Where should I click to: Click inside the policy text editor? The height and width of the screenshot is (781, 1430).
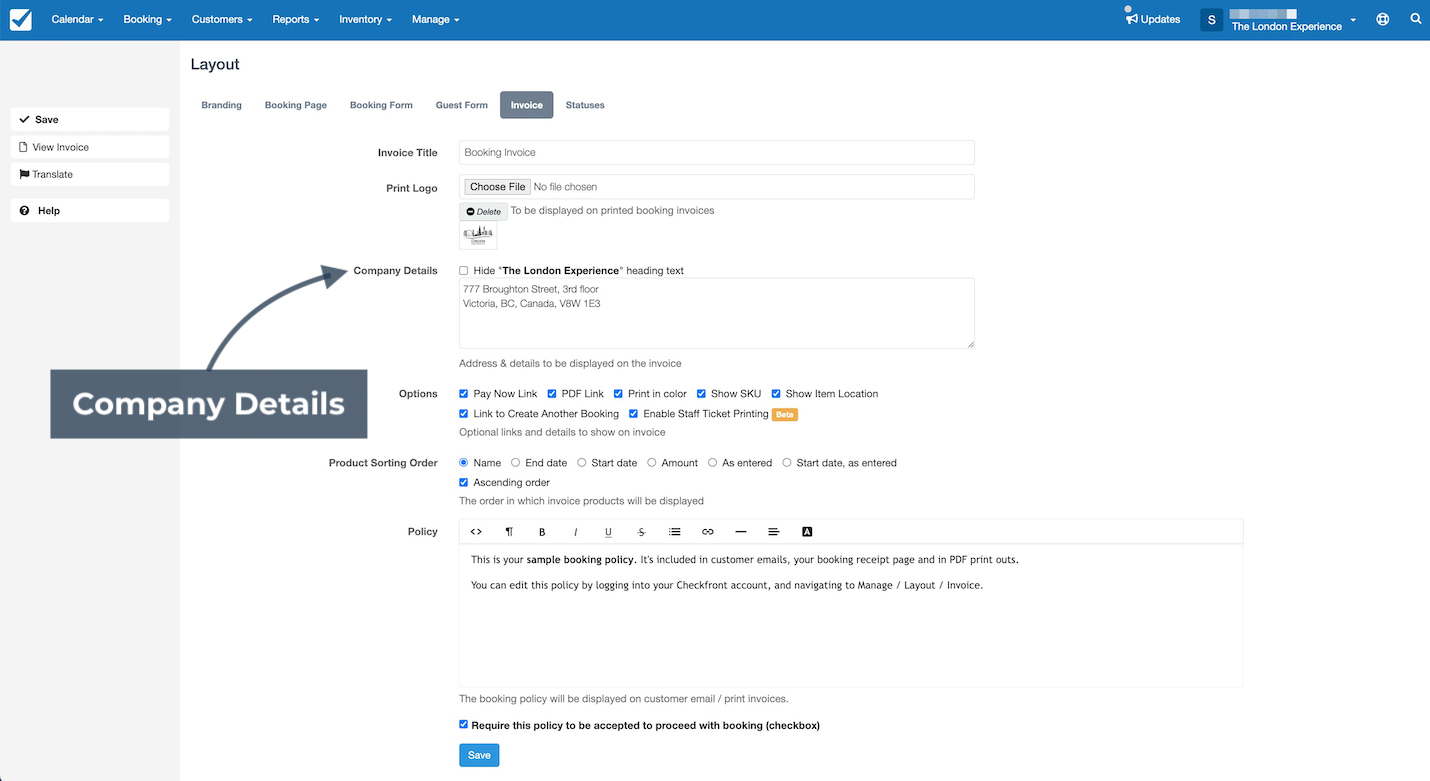pyautogui.click(x=851, y=615)
